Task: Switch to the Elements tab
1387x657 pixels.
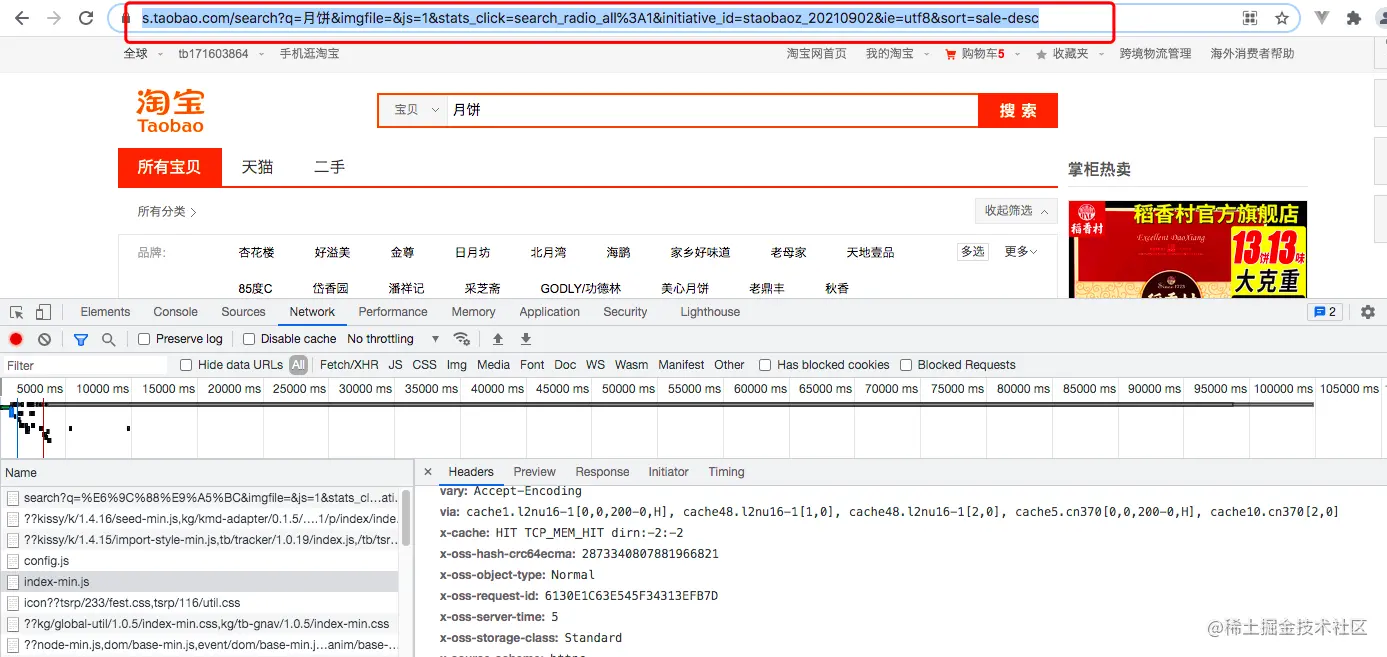Action: coord(105,312)
